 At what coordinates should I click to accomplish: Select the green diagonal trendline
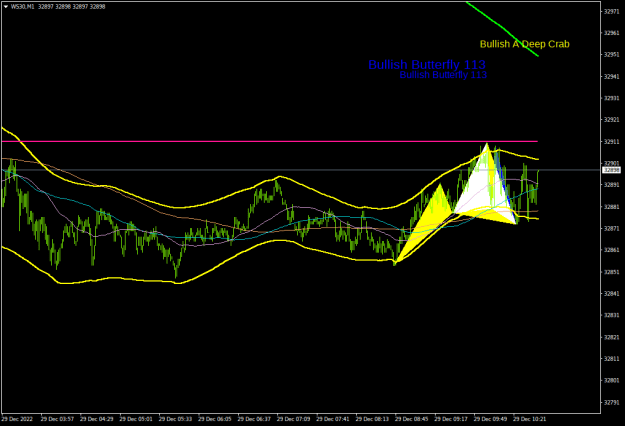tap(503, 29)
